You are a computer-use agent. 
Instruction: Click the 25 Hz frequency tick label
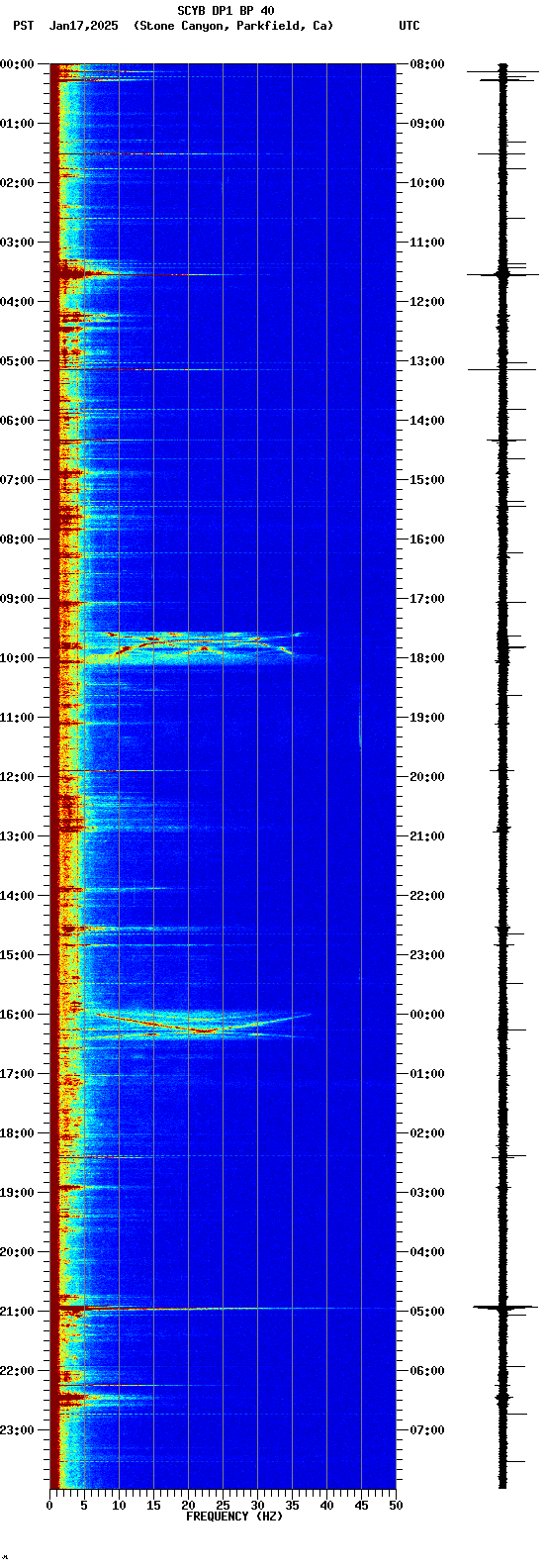[x=223, y=1506]
